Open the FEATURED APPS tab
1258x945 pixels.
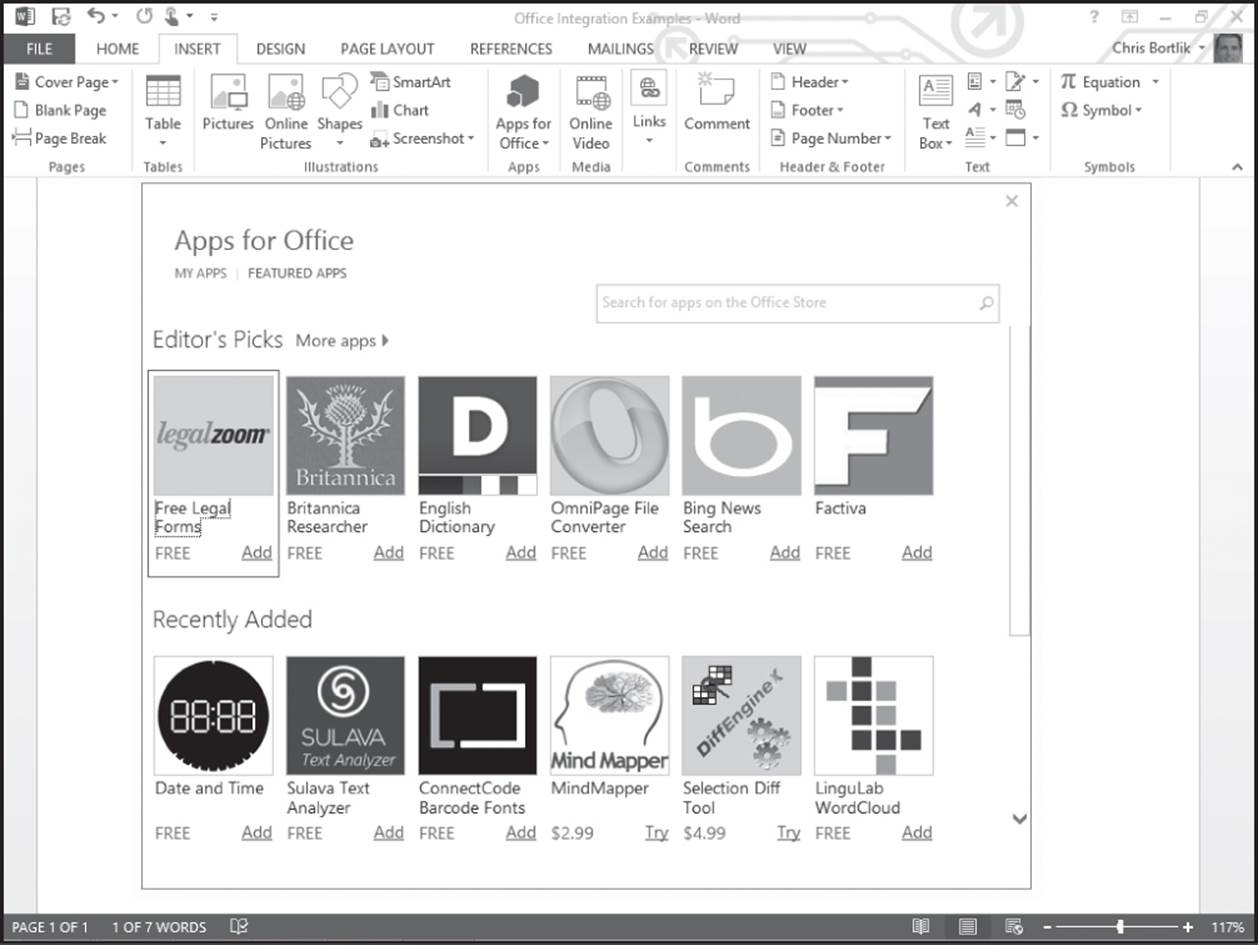coord(297,273)
